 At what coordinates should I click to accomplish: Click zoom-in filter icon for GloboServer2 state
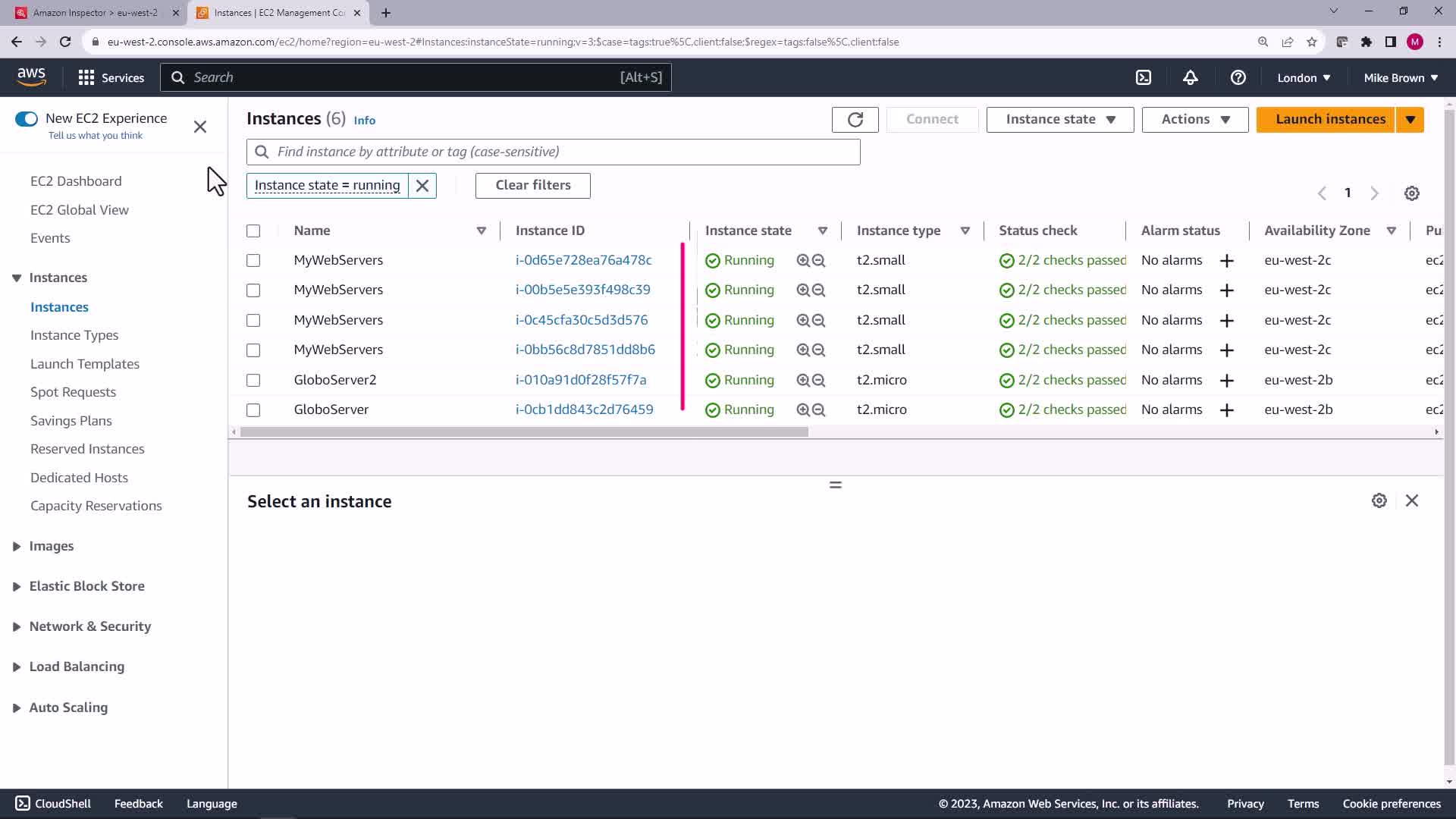(803, 380)
